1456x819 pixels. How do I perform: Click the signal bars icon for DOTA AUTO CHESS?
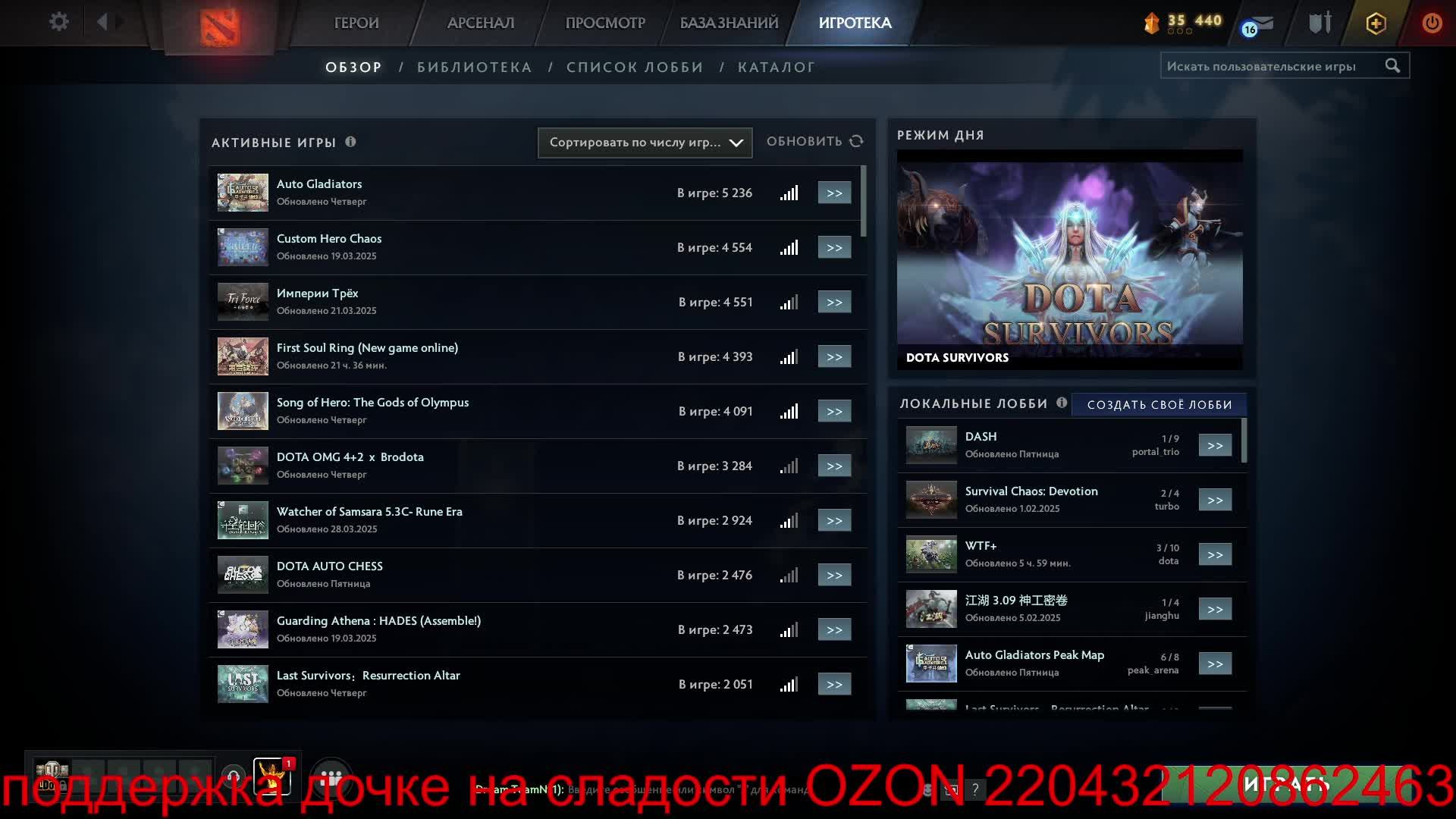pos(789,576)
